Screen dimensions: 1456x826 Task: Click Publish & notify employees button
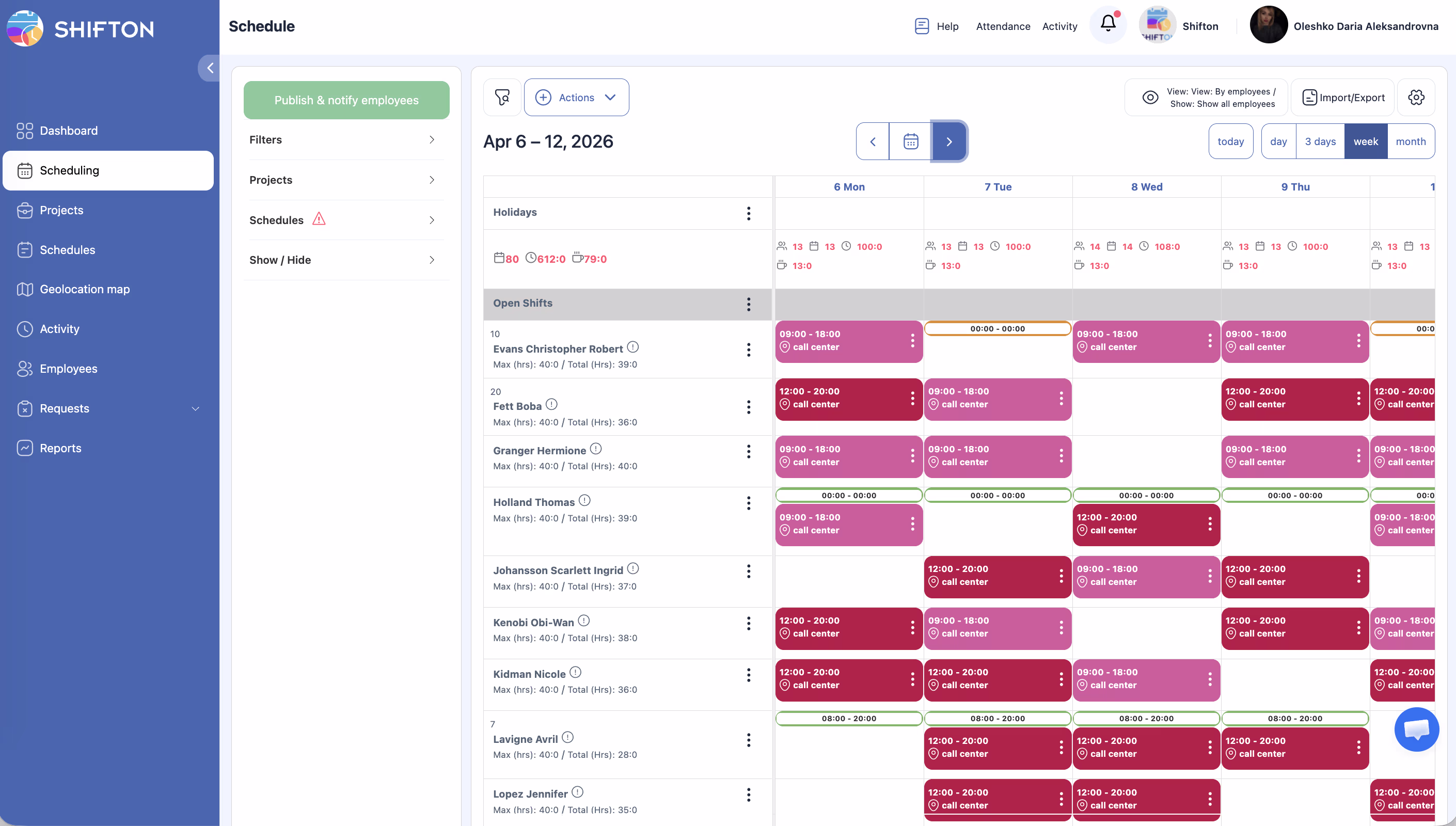(x=346, y=100)
